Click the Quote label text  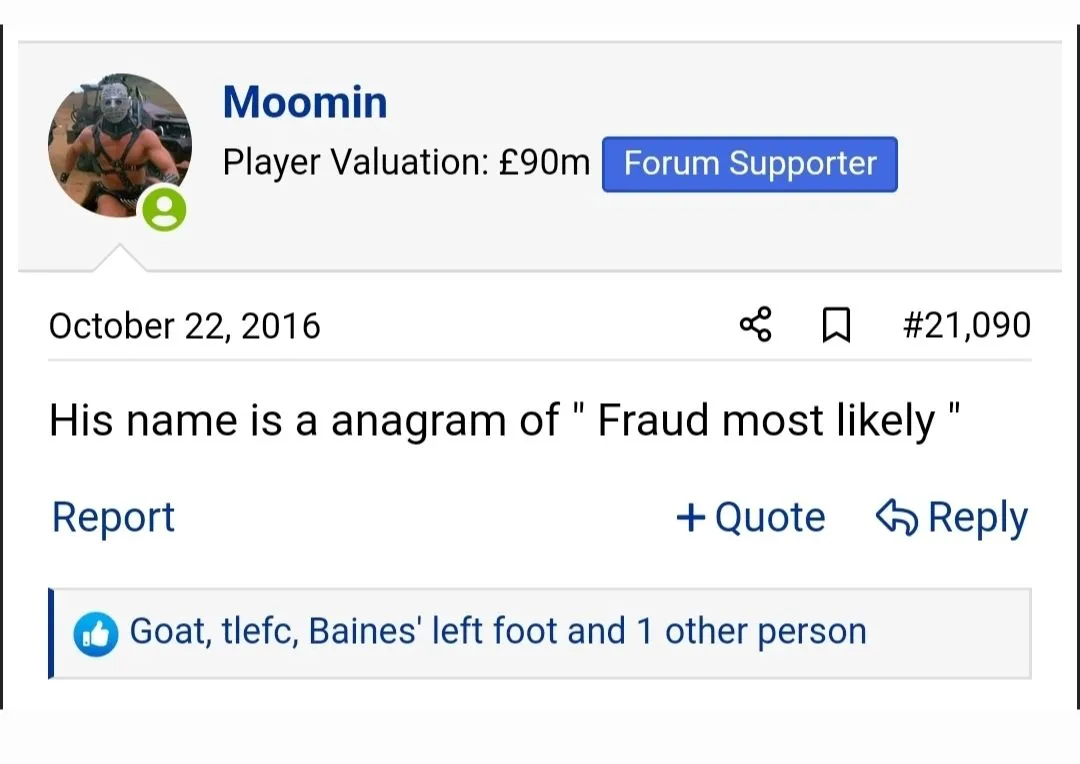click(770, 517)
